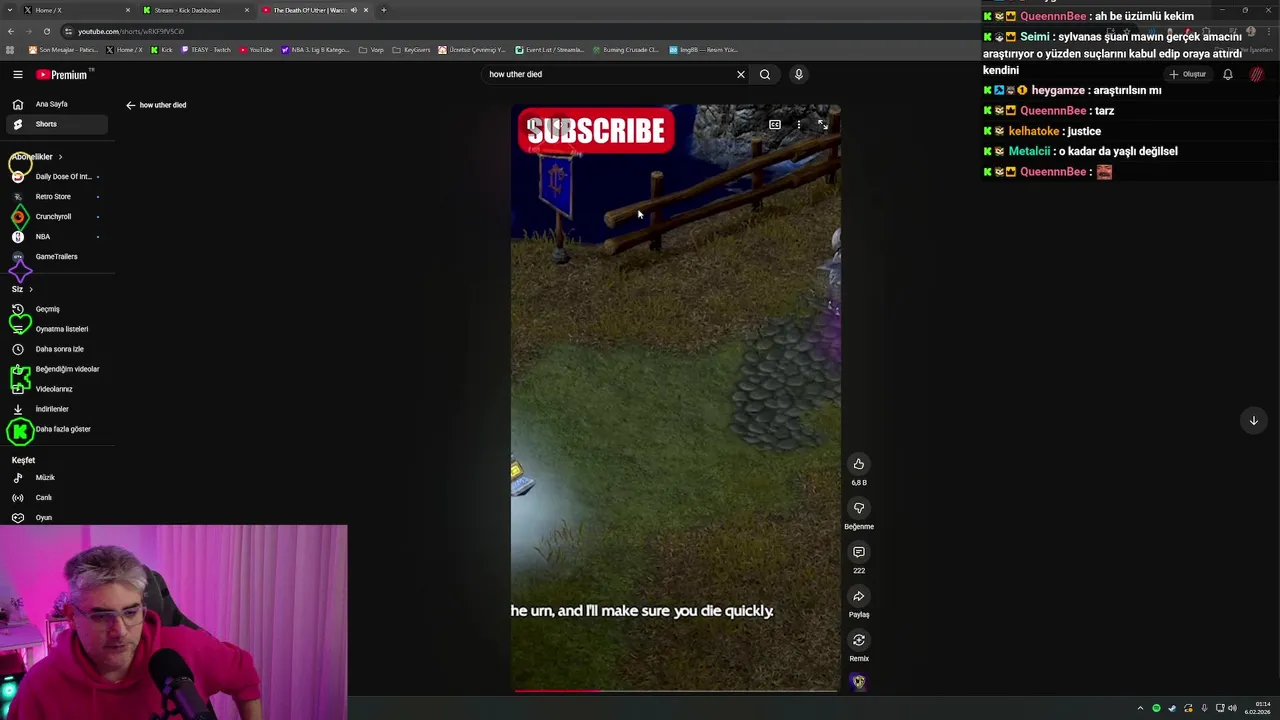The width and height of the screenshot is (1280, 720).
Task: Click the Steam tray icon
Action: (x=1172, y=708)
